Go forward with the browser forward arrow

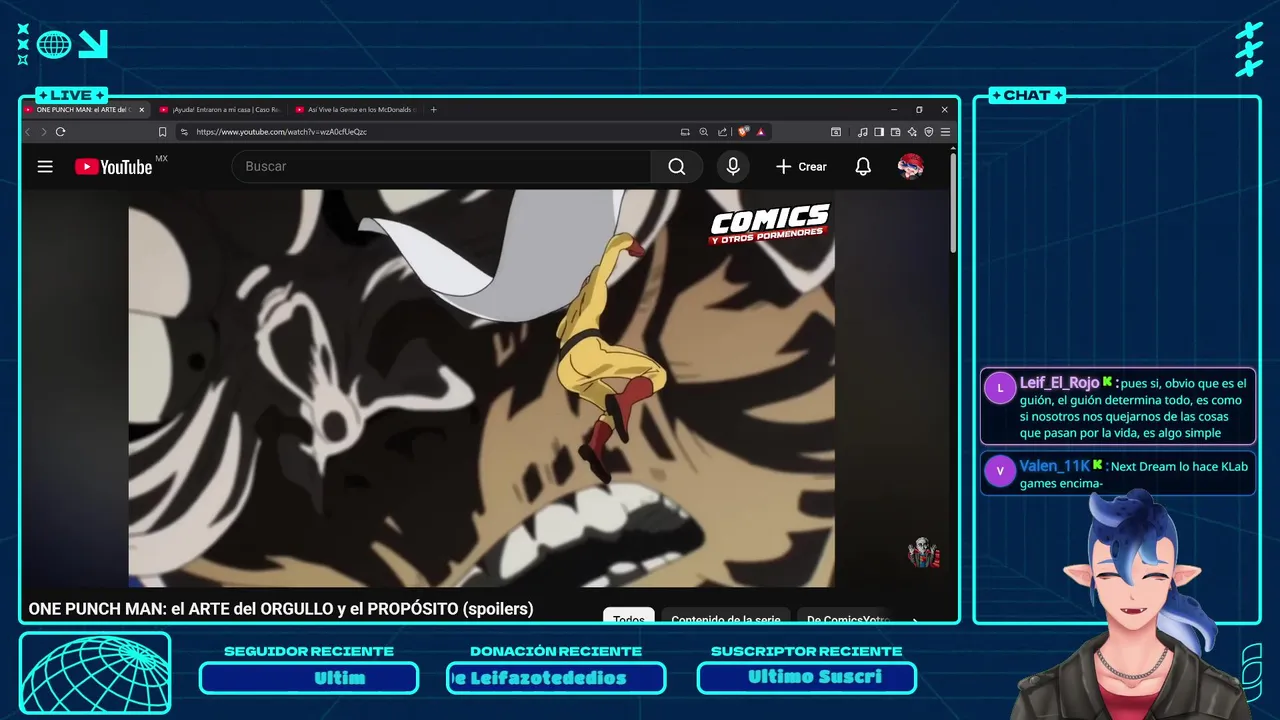[x=43, y=132]
